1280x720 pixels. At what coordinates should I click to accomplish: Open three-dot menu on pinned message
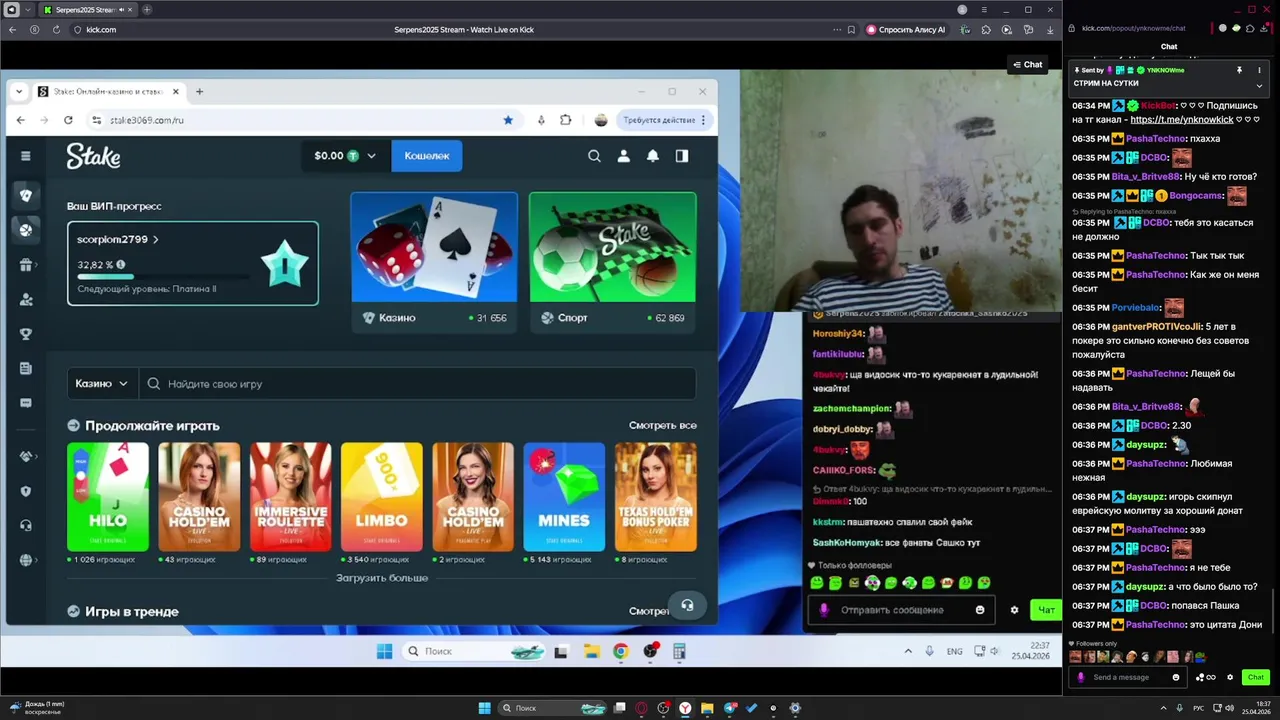click(1259, 70)
